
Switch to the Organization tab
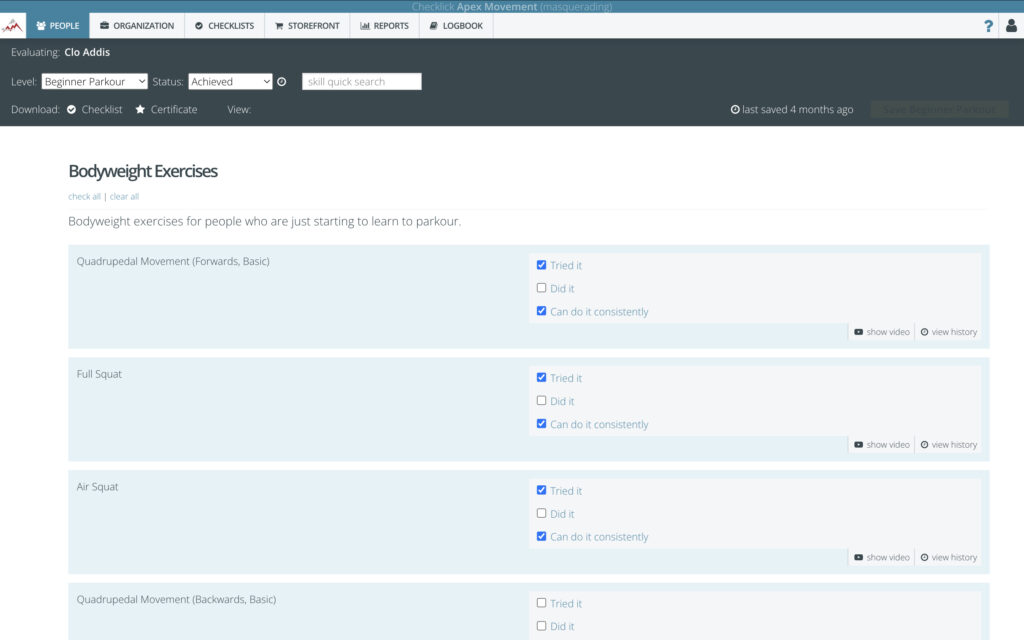pyautogui.click(x=136, y=26)
